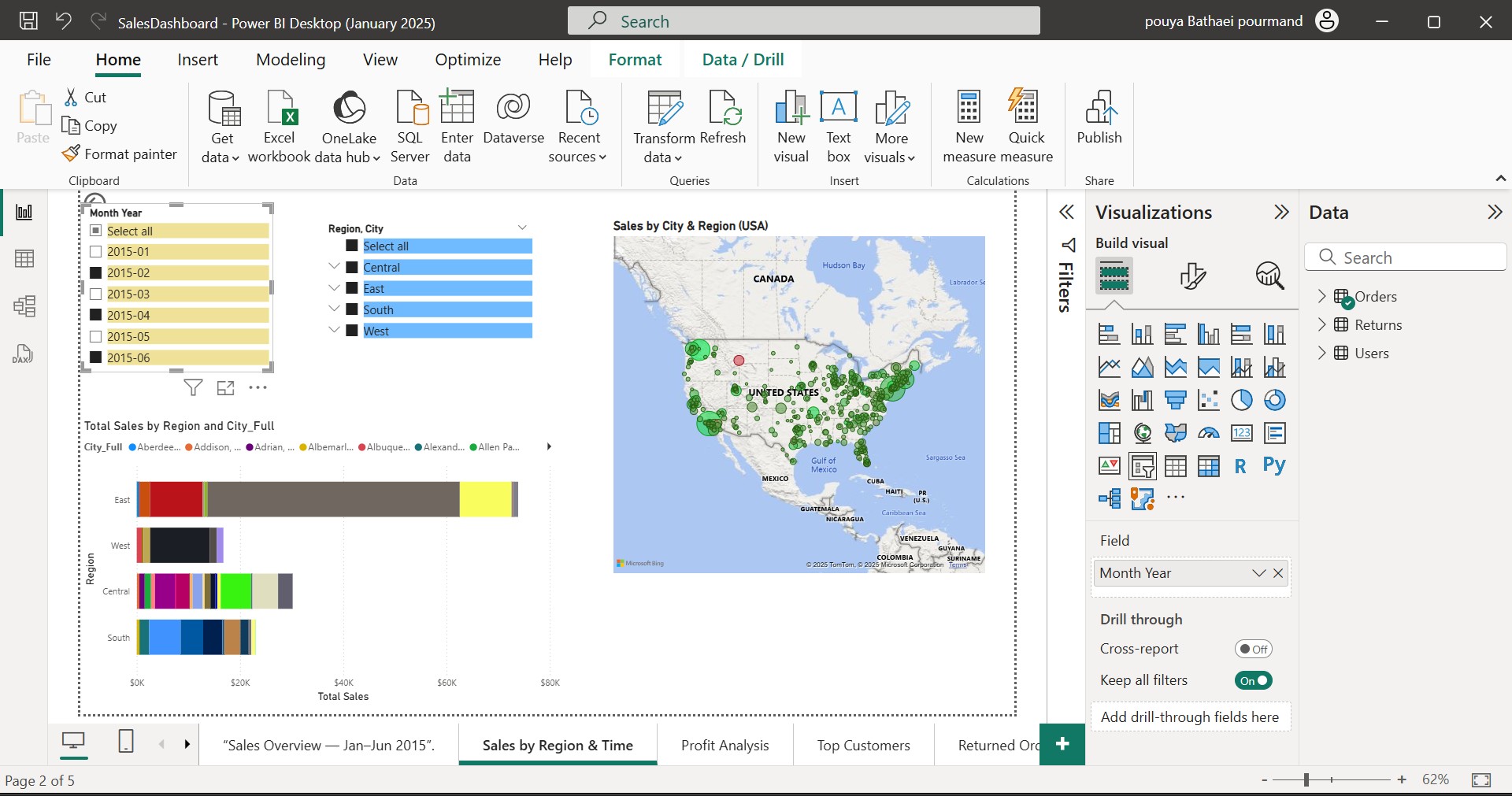Toggle Select all in Month Year slicer
1512x796 pixels.
96,230
